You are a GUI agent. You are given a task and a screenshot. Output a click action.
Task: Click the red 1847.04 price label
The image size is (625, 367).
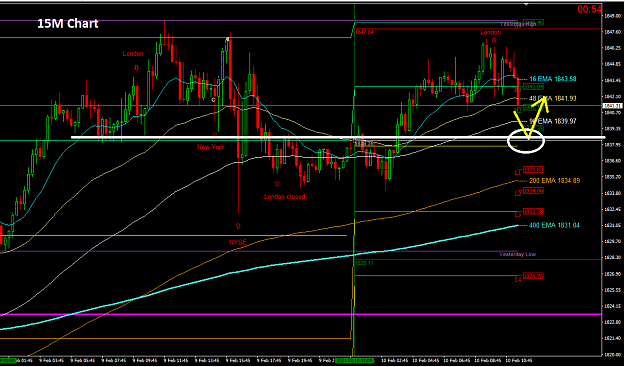(x=365, y=32)
